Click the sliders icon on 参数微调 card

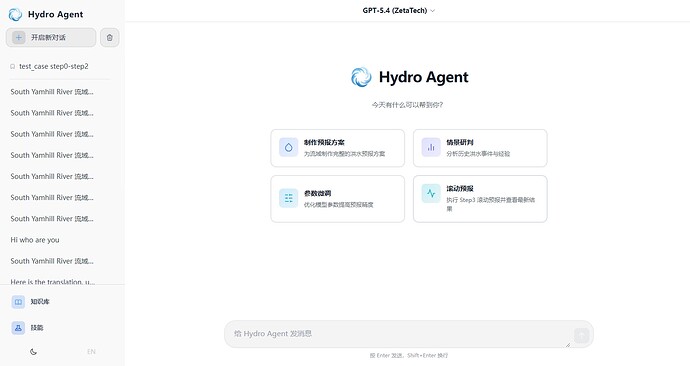pyautogui.click(x=289, y=198)
